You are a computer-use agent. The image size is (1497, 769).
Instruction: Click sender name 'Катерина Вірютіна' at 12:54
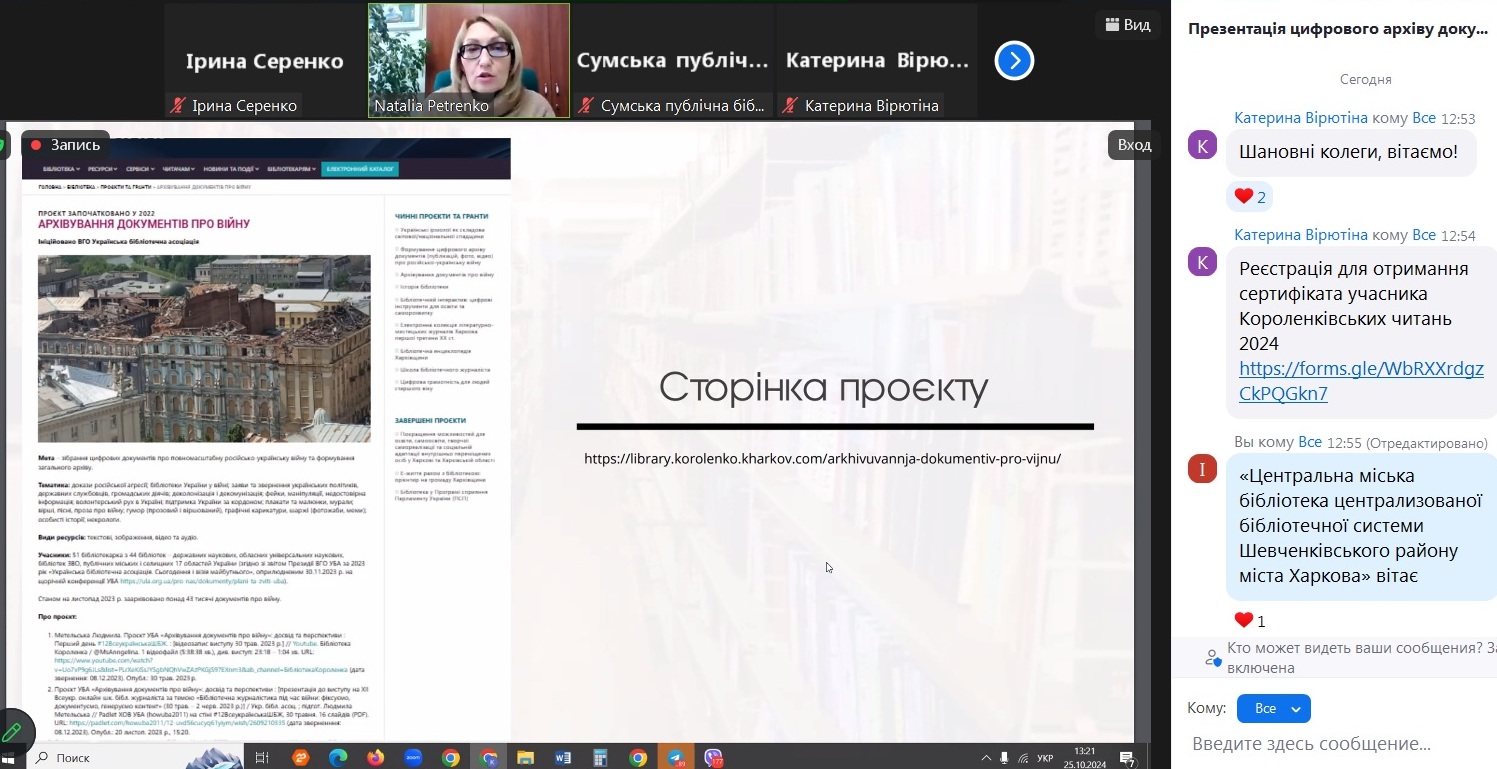click(x=1300, y=235)
